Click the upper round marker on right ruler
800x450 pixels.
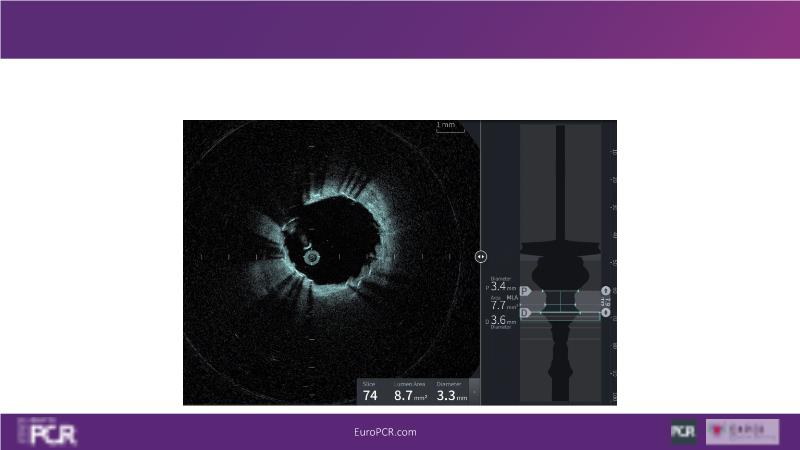tap(605, 290)
